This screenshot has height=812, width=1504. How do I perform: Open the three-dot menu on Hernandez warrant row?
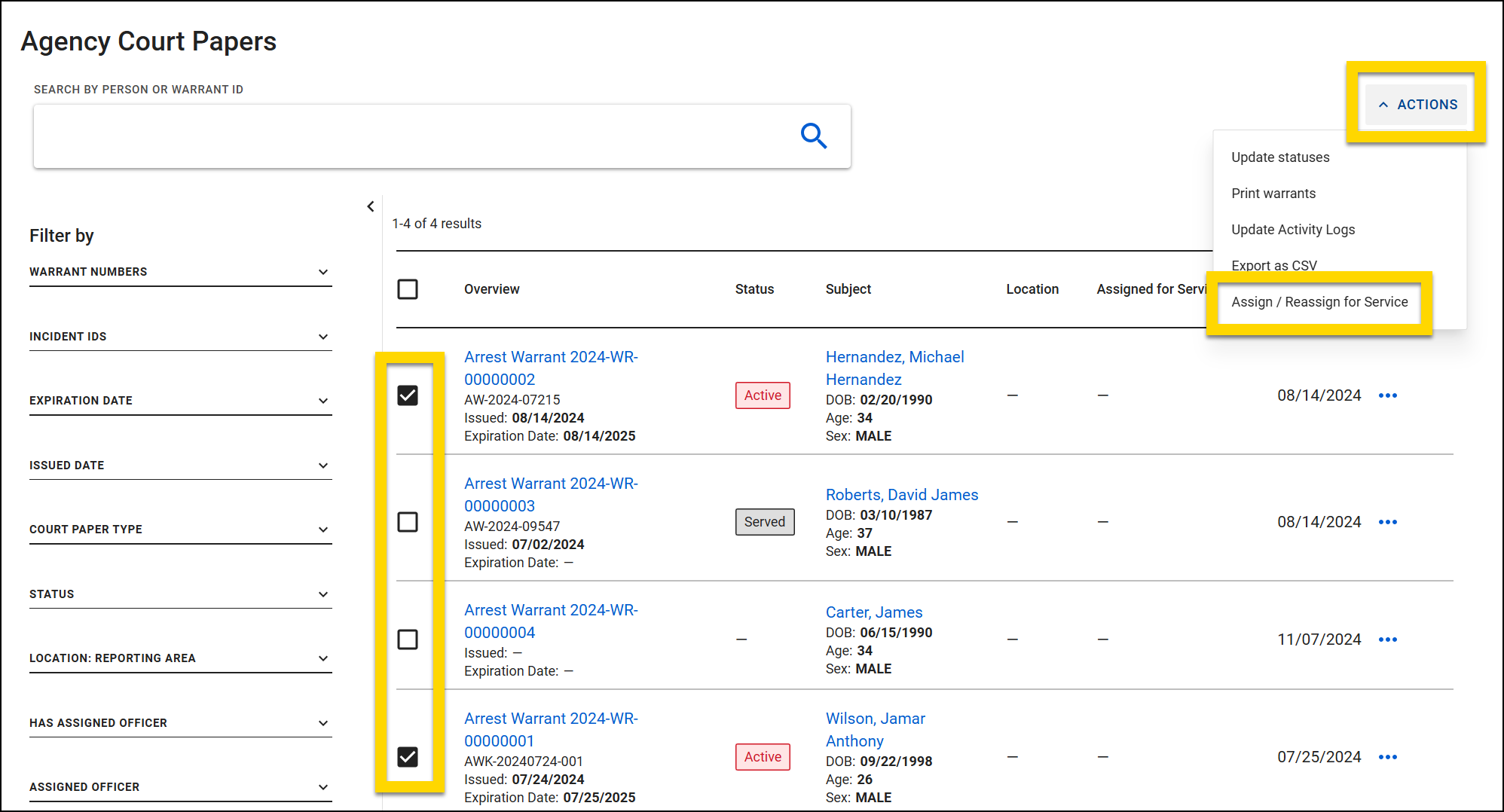point(1388,395)
